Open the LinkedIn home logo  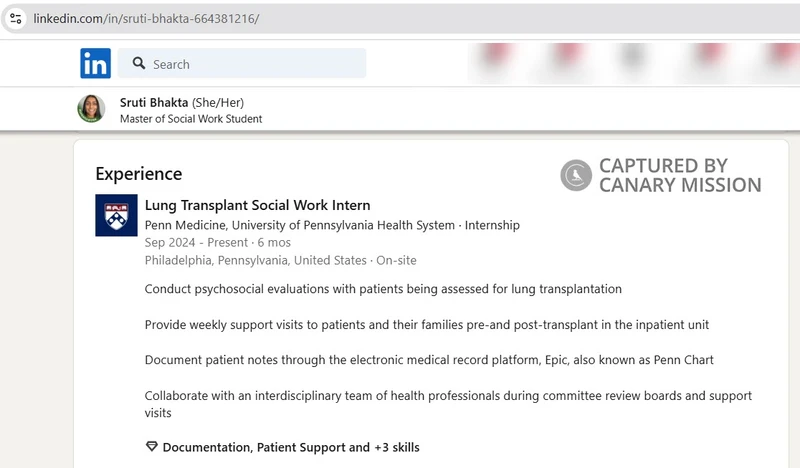(96, 63)
